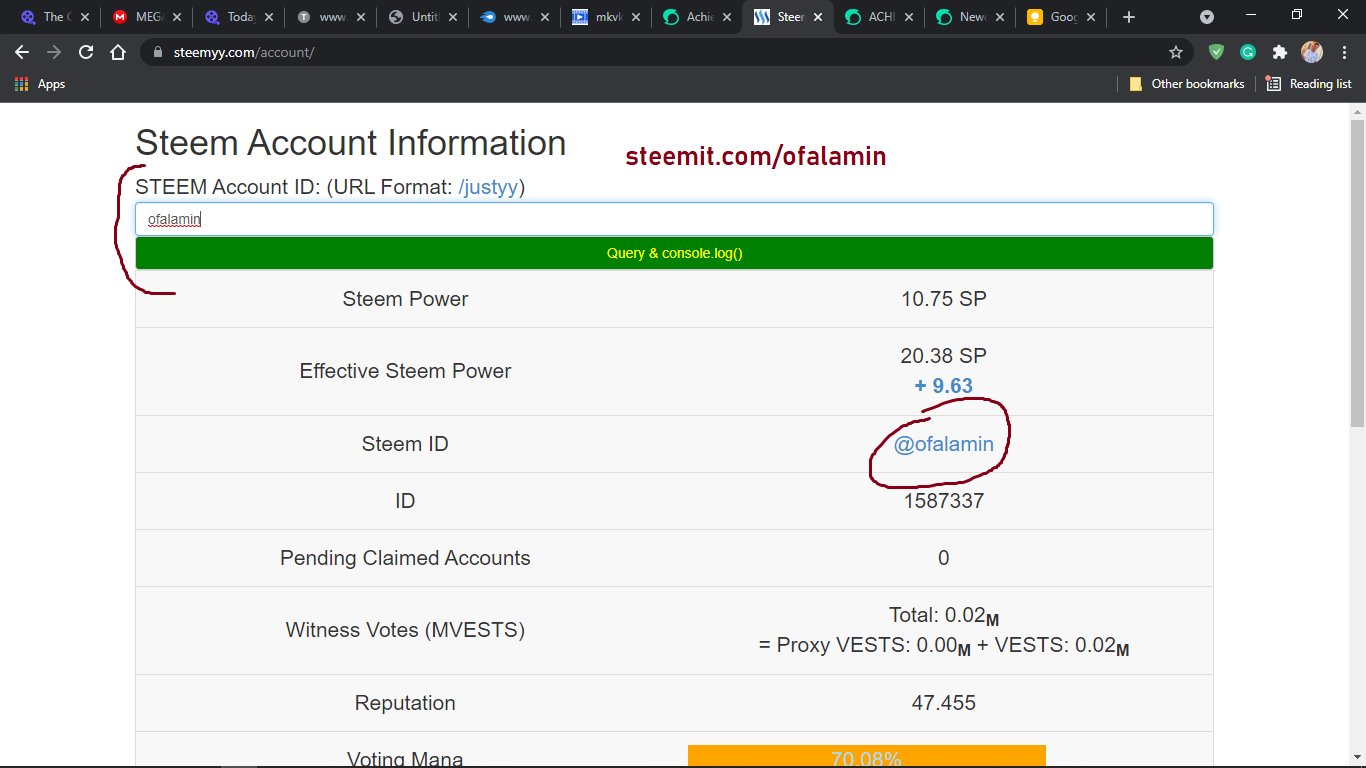Image resolution: width=1366 pixels, height=768 pixels.
Task: Open the Grammarly extension icon
Action: coord(1248,52)
